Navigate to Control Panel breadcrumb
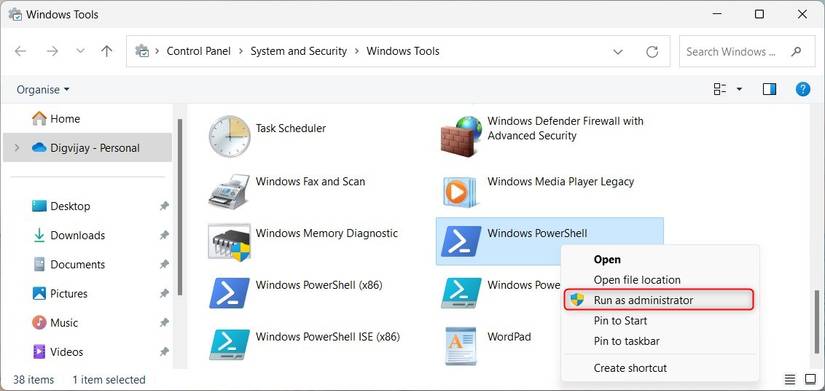The width and height of the screenshot is (825, 391). coord(199,51)
